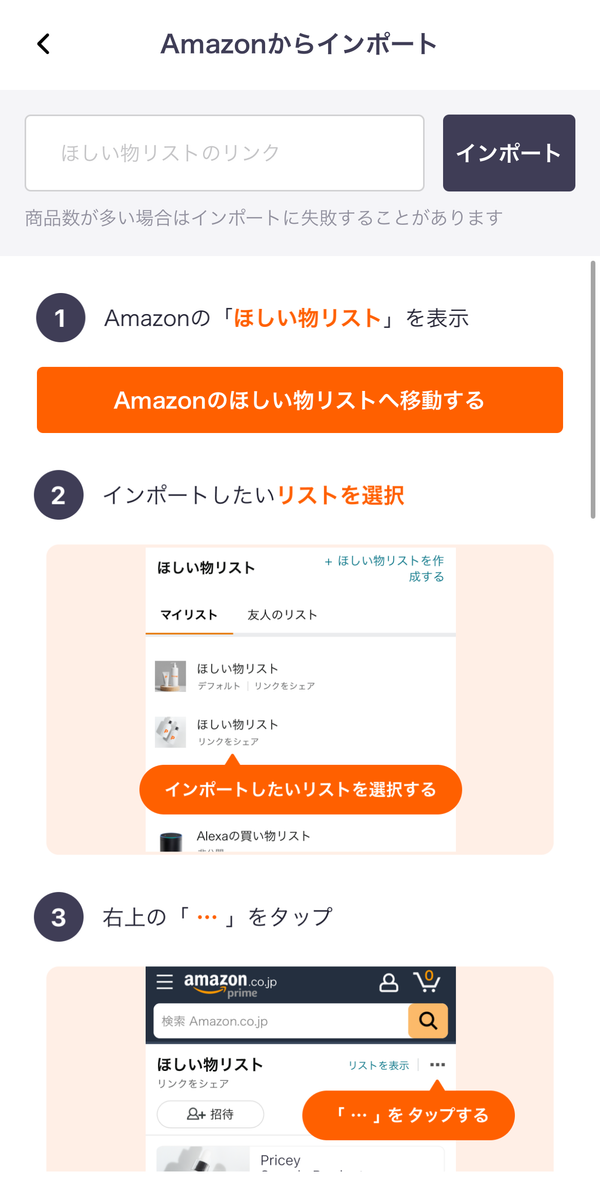This screenshot has height=1185, width=600.
Task: Click the step 2 number badge
Action: [59, 495]
